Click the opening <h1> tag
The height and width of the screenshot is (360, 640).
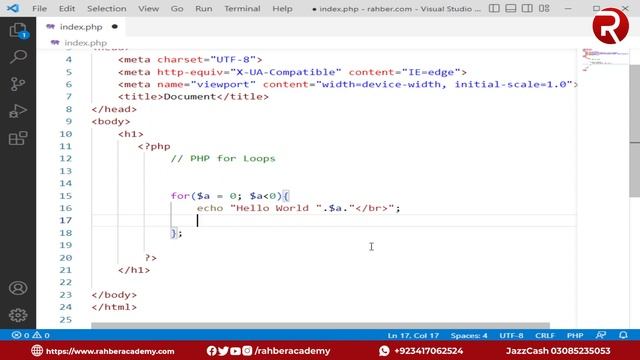pos(131,134)
